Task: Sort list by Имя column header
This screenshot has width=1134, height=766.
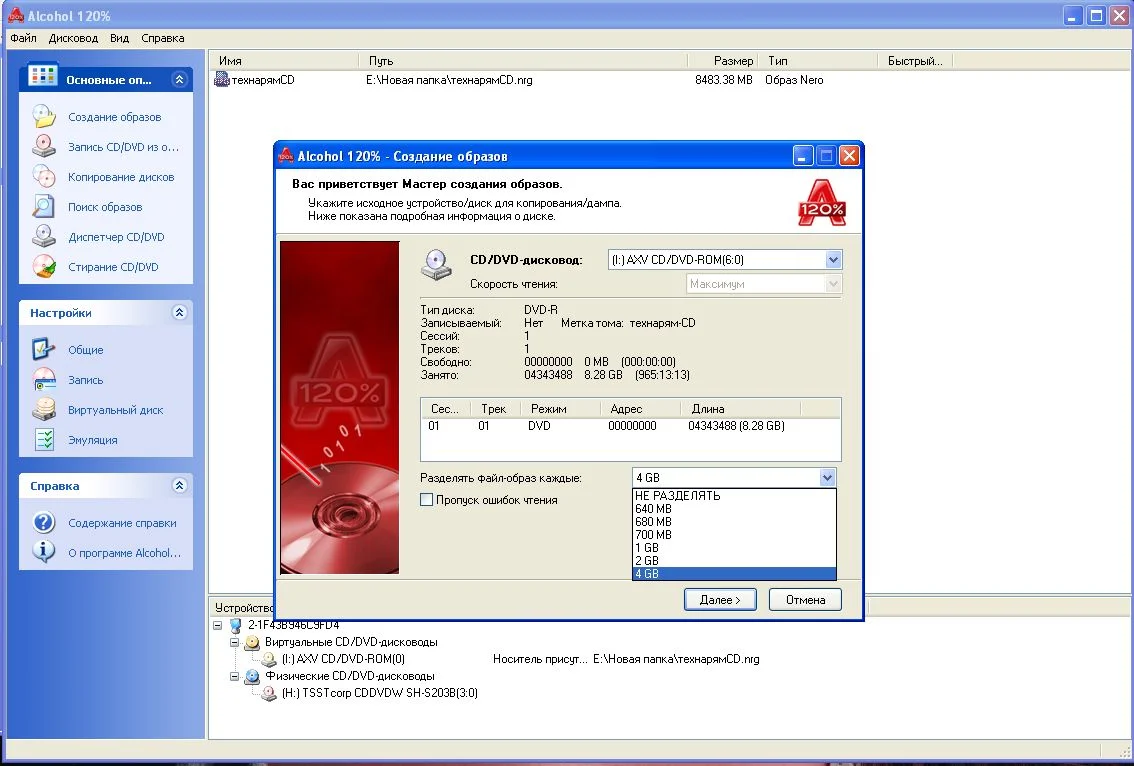Action: pyautogui.click(x=284, y=61)
